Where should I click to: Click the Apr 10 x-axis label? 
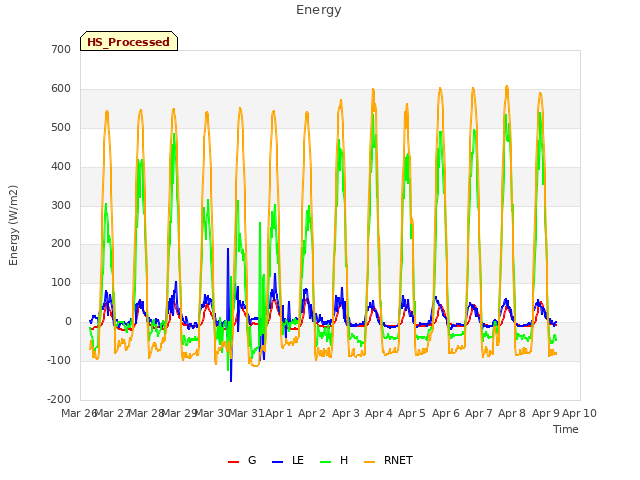pos(580,413)
